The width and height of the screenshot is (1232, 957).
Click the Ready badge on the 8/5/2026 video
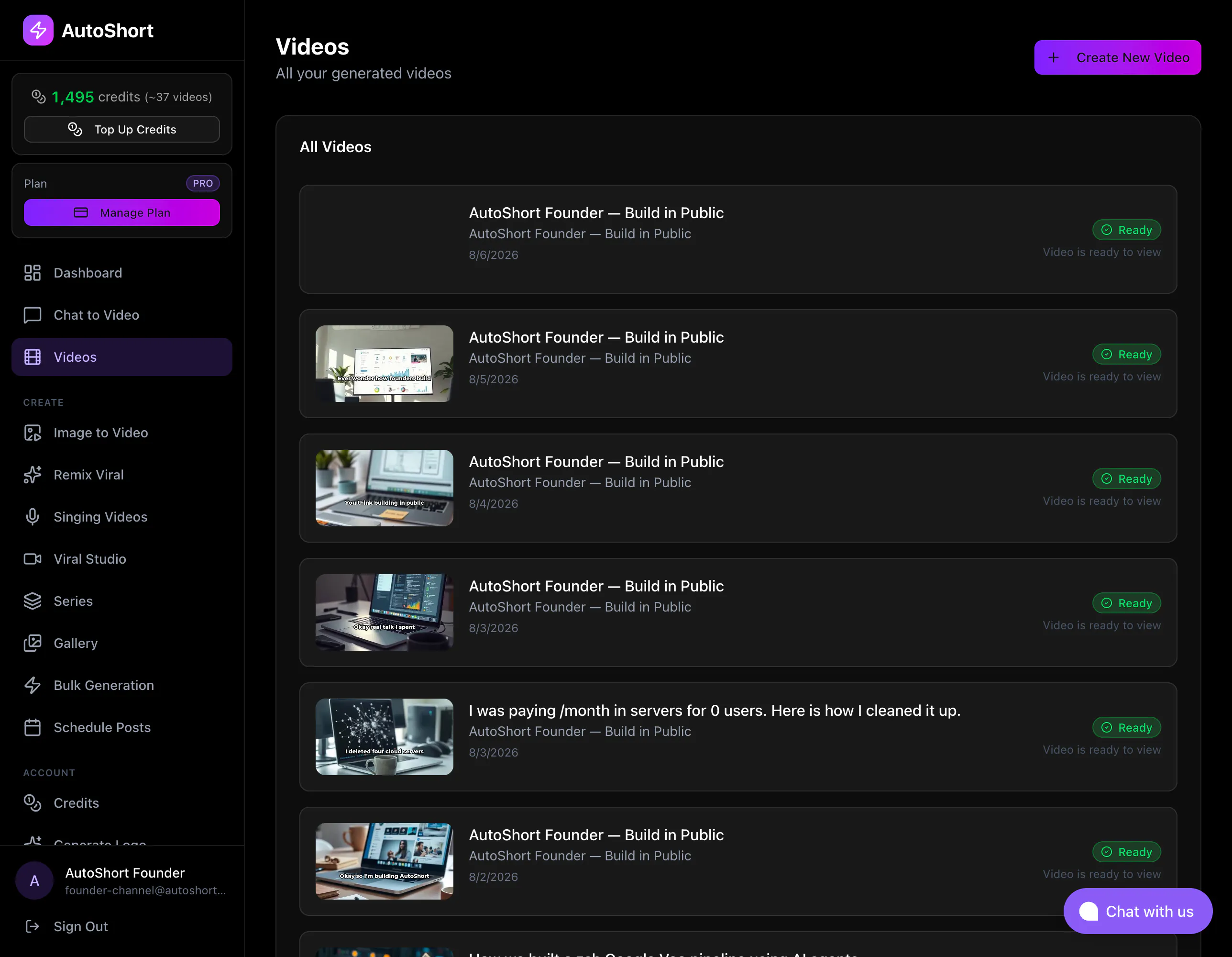coord(1126,355)
